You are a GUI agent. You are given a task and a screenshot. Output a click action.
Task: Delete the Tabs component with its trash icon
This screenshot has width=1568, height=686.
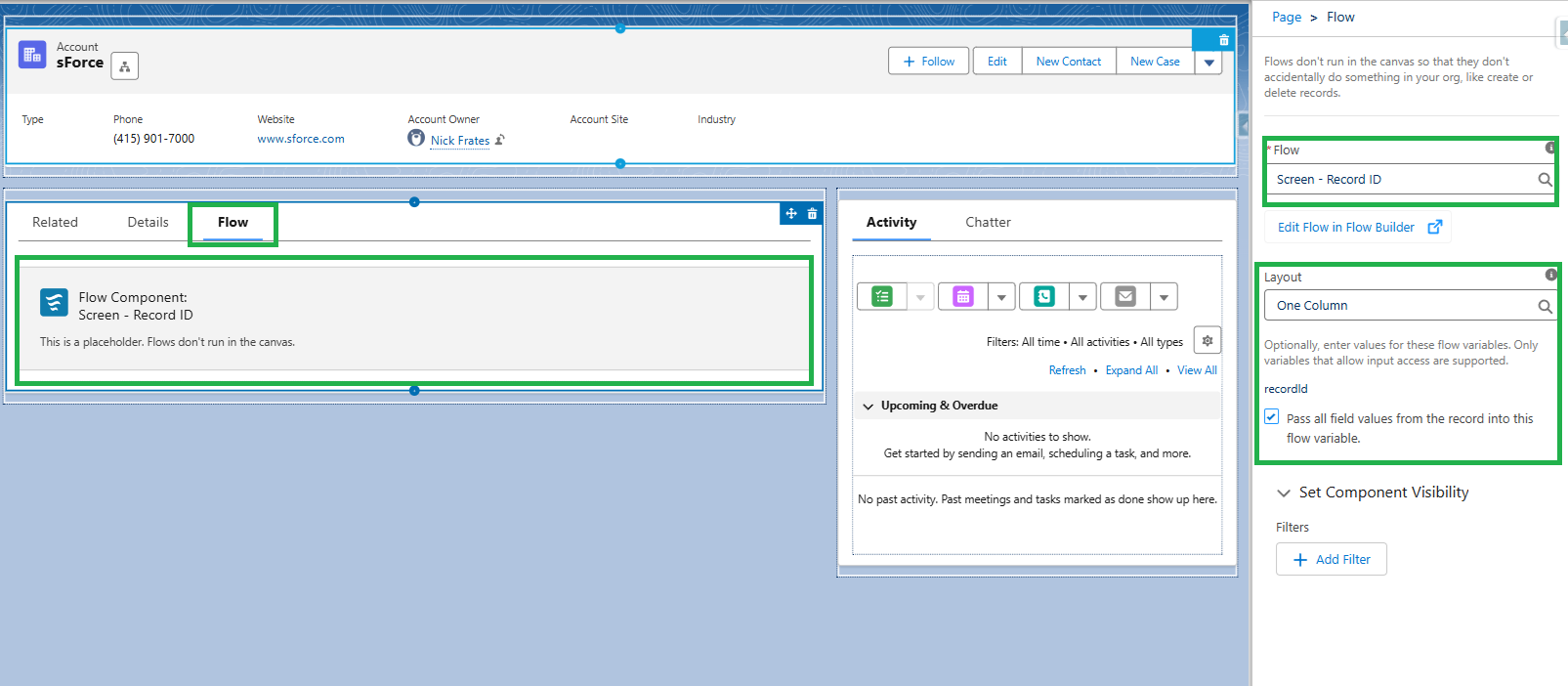coord(812,213)
